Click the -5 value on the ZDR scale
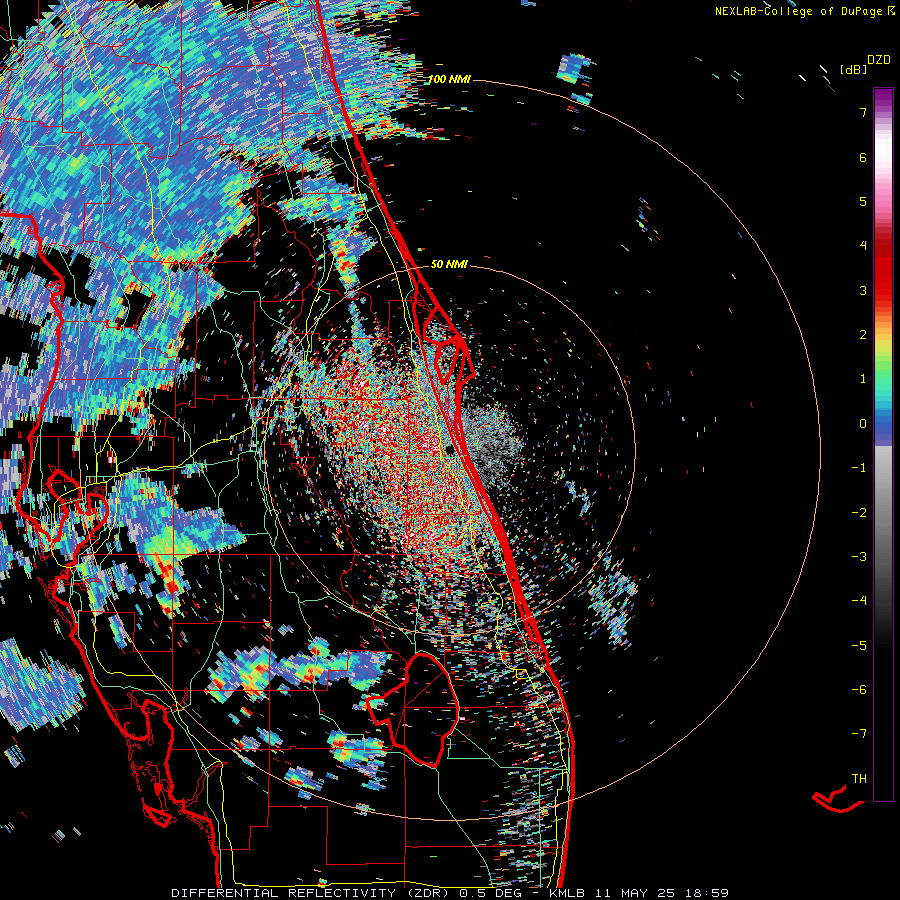The height and width of the screenshot is (900, 900). point(859,645)
